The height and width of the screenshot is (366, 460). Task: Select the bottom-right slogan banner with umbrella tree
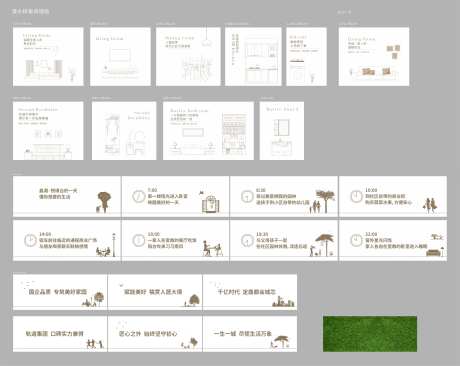(x=250, y=334)
